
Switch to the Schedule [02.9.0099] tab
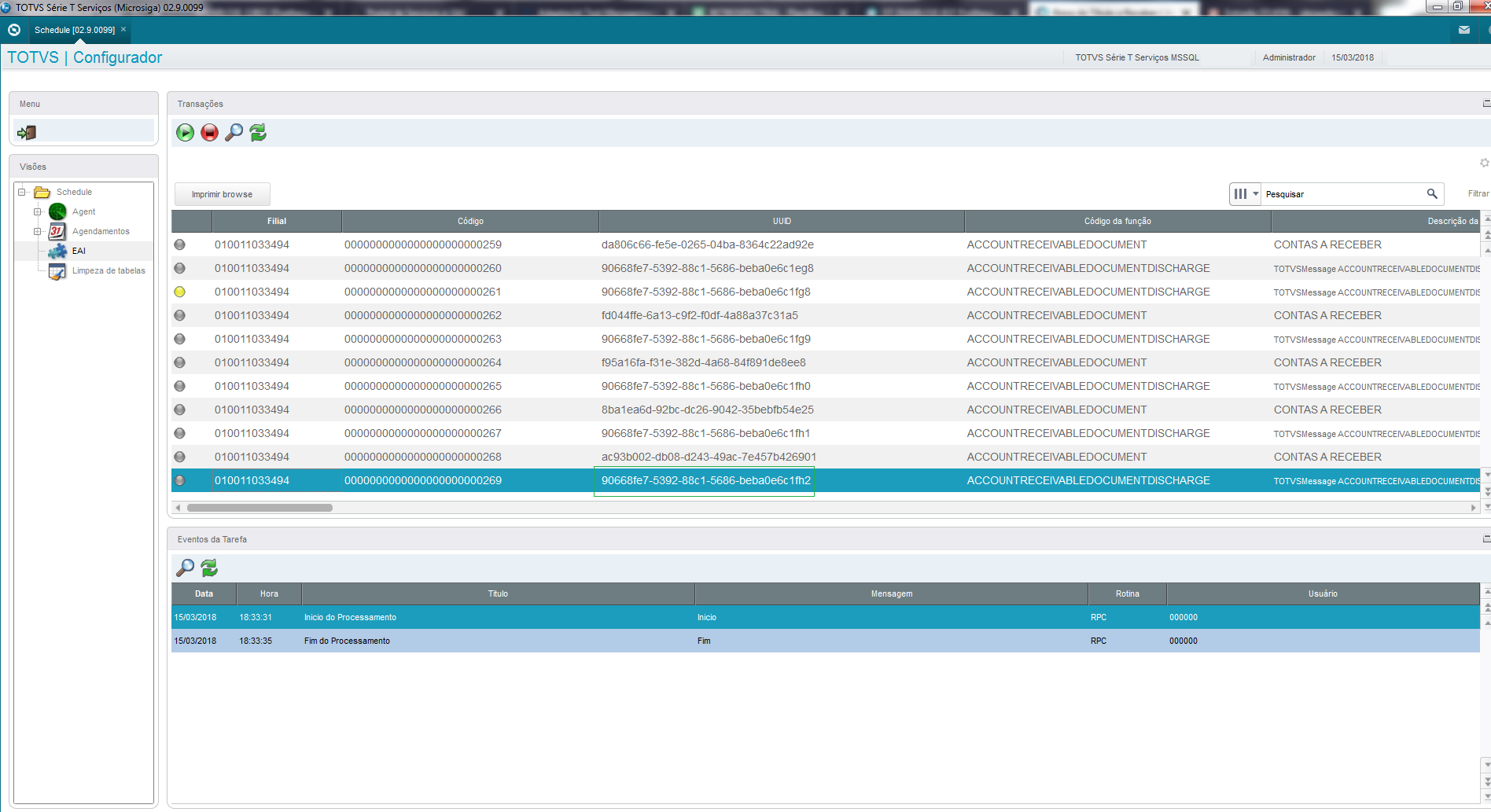[75, 30]
